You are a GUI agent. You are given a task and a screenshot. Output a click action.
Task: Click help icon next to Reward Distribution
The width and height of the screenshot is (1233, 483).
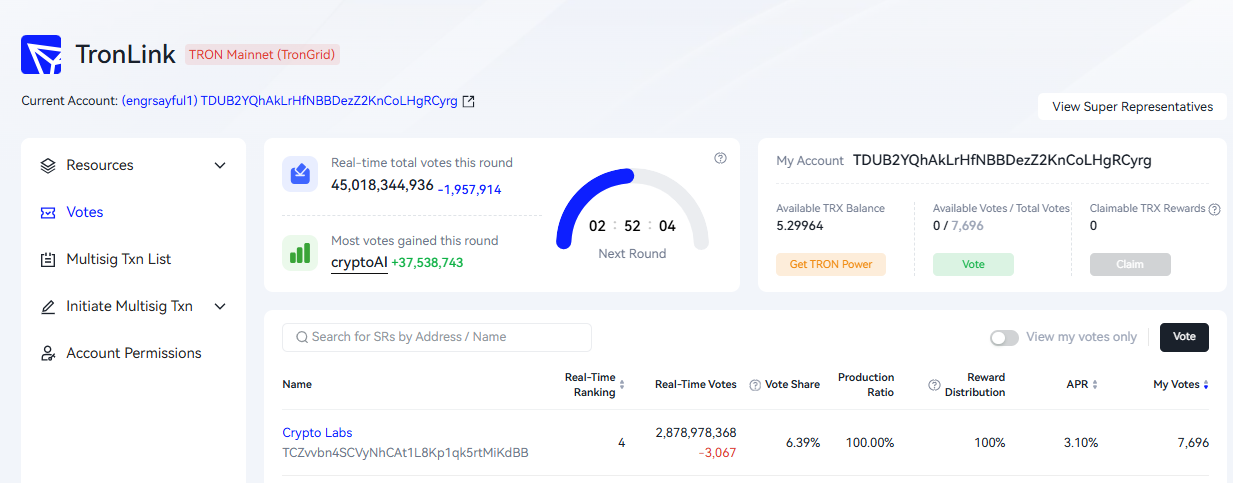[934, 385]
